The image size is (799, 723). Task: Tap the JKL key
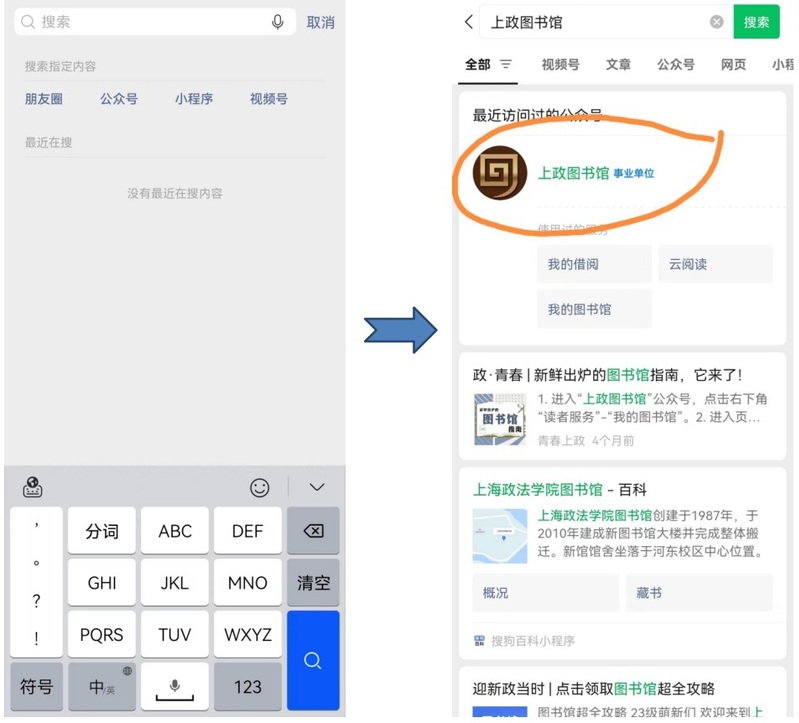[175, 582]
